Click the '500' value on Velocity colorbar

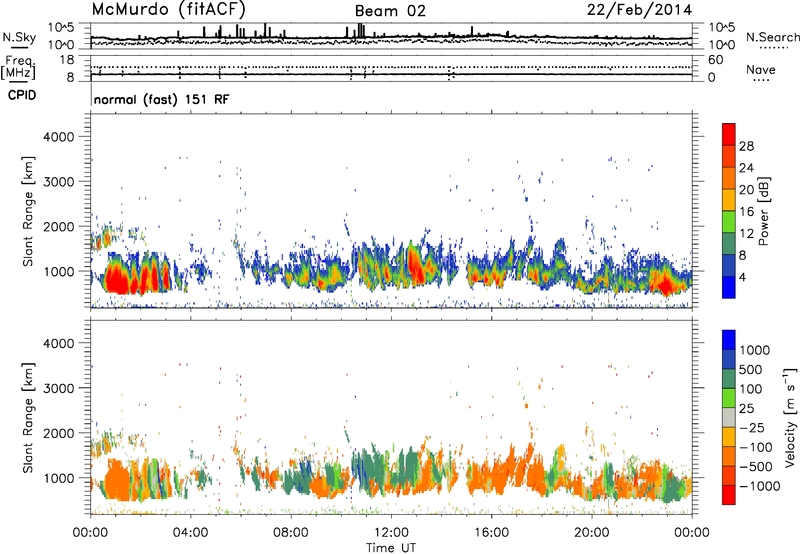[751, 369]
